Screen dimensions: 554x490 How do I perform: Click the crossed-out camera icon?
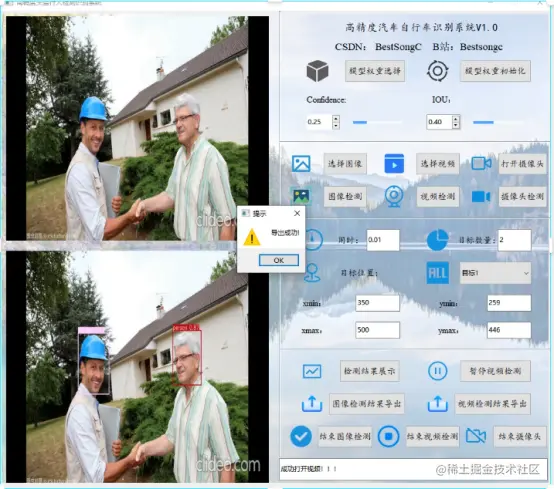476,436
